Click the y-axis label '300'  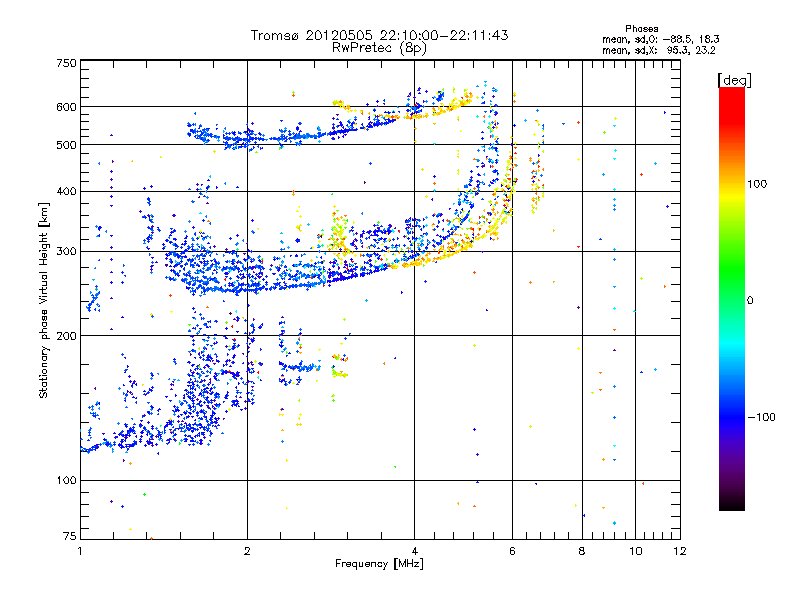pyautogui.click(x=66, y=251)
